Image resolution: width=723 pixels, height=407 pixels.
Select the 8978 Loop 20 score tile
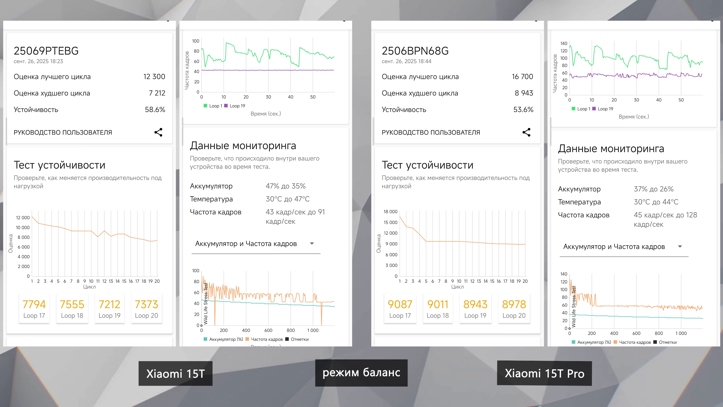514,309
